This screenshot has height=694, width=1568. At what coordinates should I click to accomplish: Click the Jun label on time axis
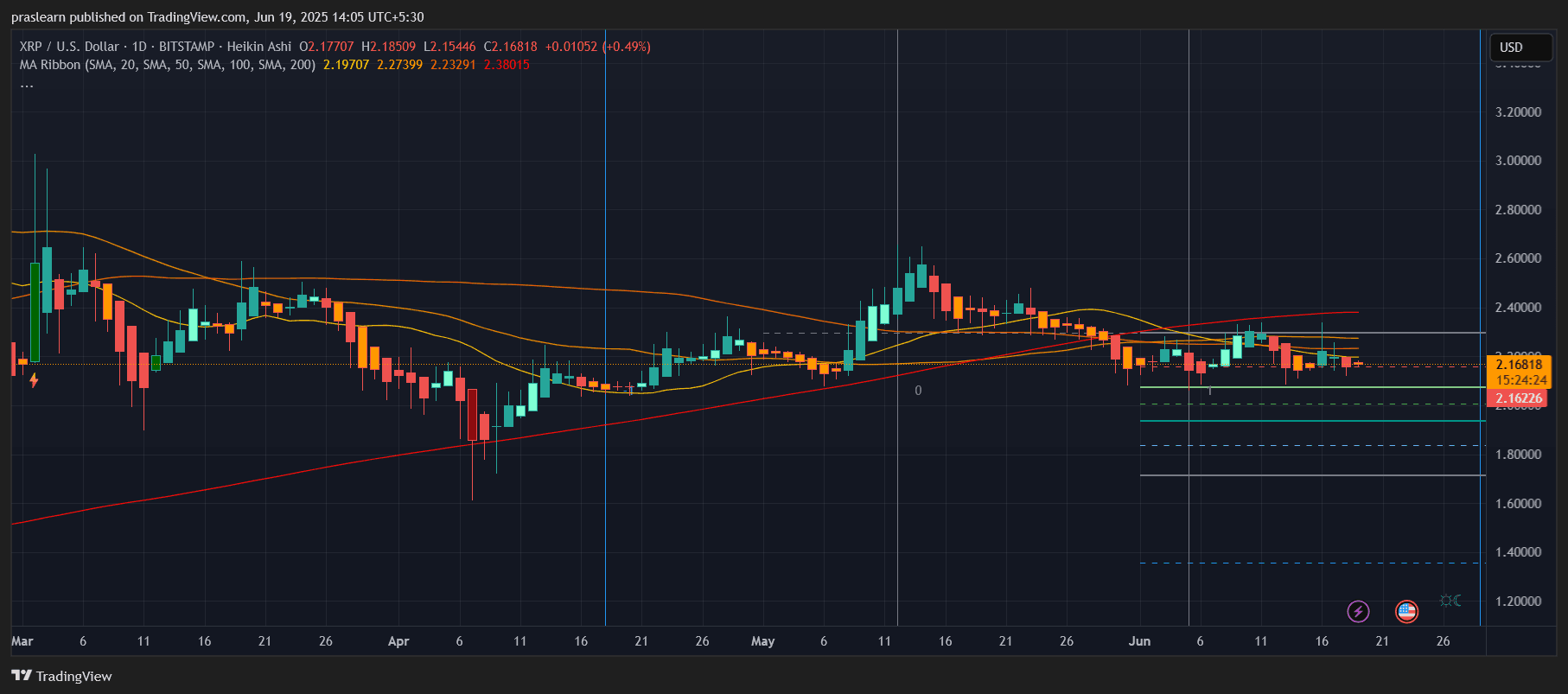click(x=1139, y=641)
